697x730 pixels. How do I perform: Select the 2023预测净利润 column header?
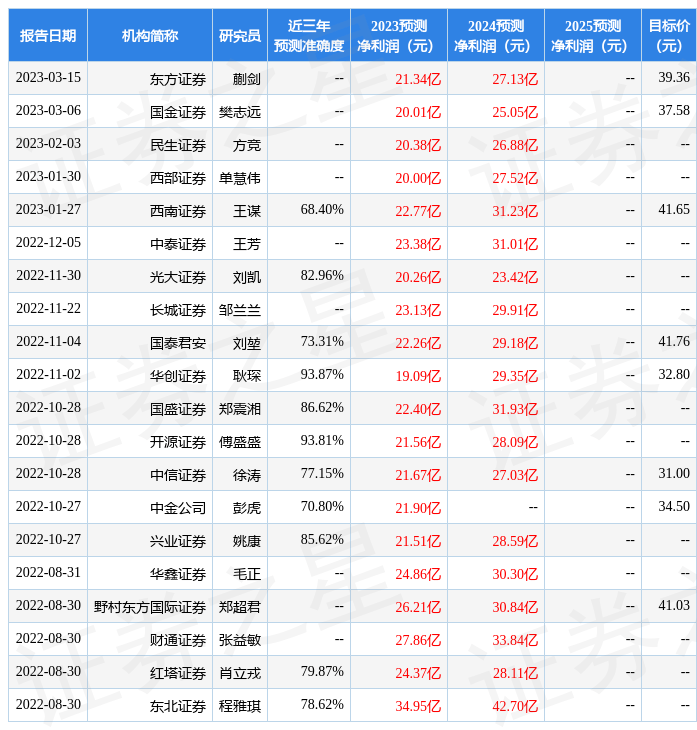[399, 36]
